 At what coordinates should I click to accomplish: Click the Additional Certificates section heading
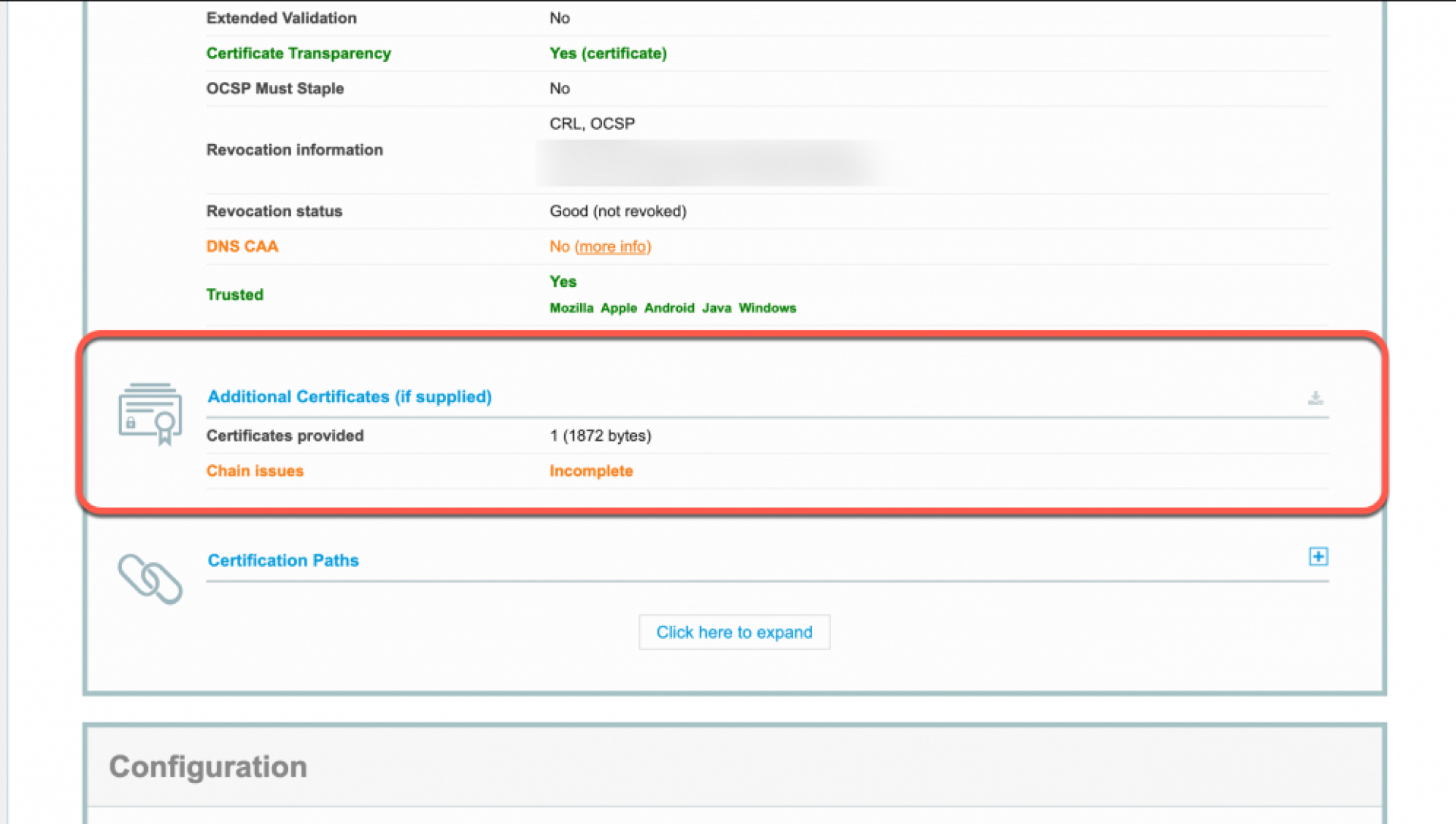coord(350,397)
